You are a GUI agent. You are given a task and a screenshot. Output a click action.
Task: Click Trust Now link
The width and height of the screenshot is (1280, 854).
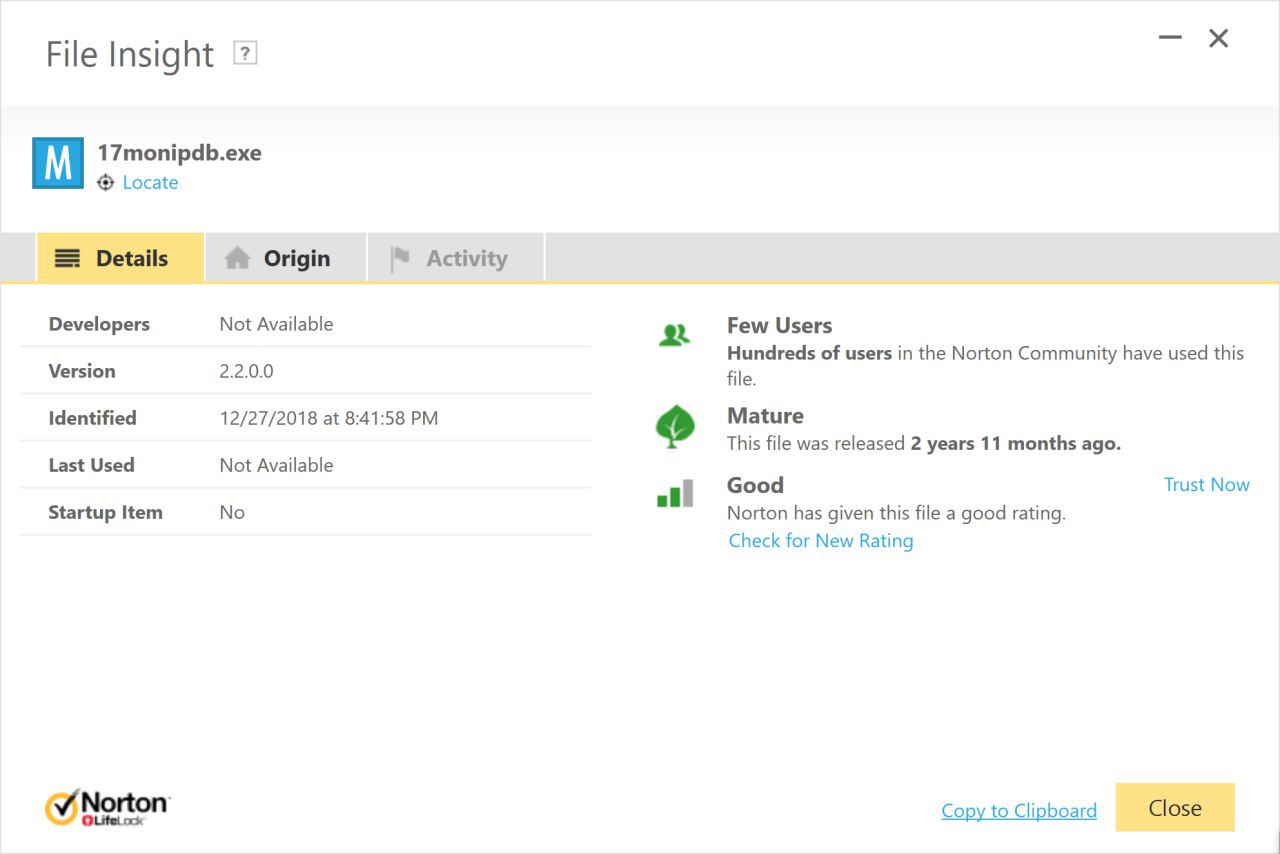coord(1206,485)
